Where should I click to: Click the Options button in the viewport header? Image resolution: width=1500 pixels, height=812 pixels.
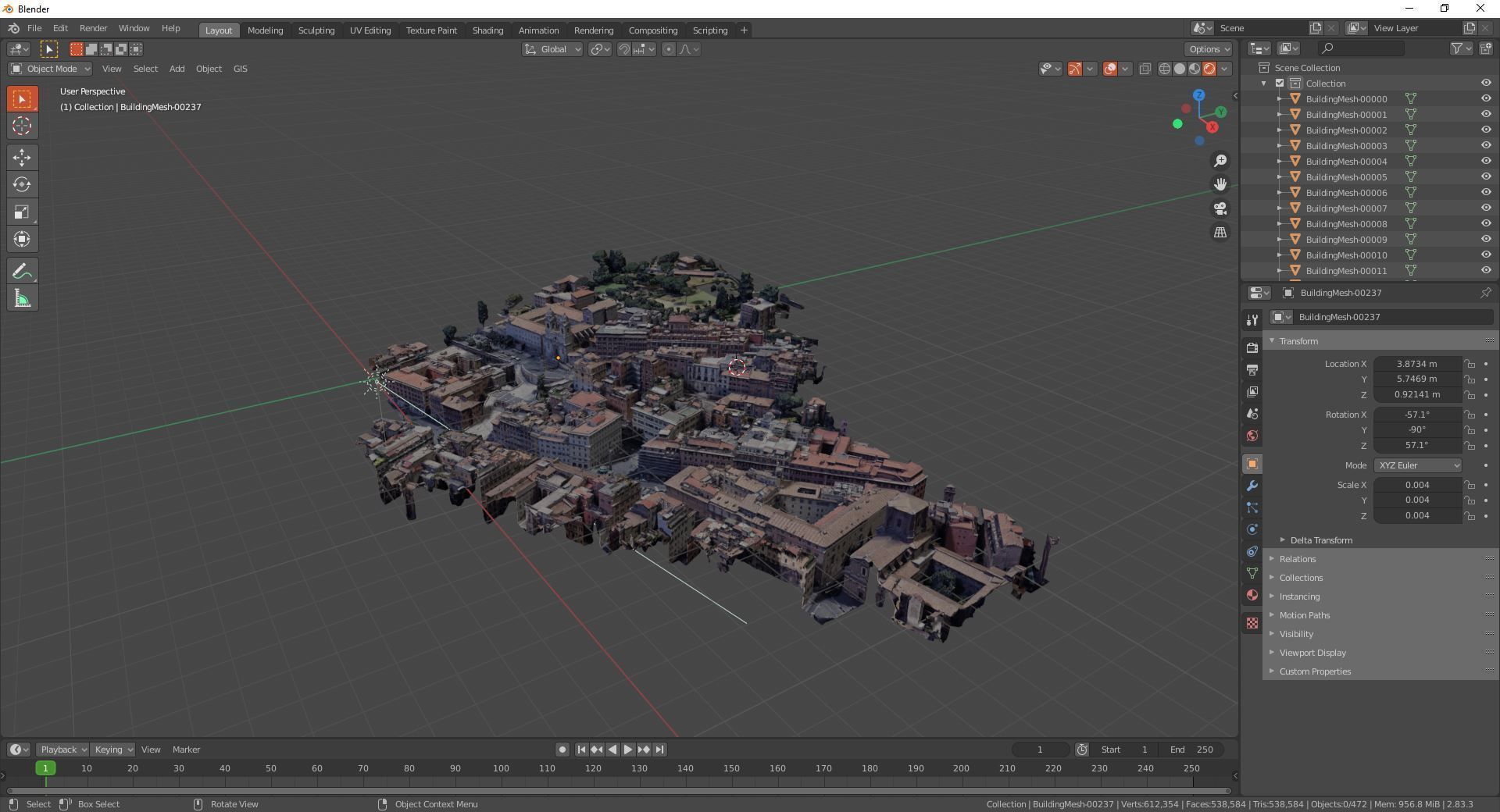click(x=1208, y=49)
